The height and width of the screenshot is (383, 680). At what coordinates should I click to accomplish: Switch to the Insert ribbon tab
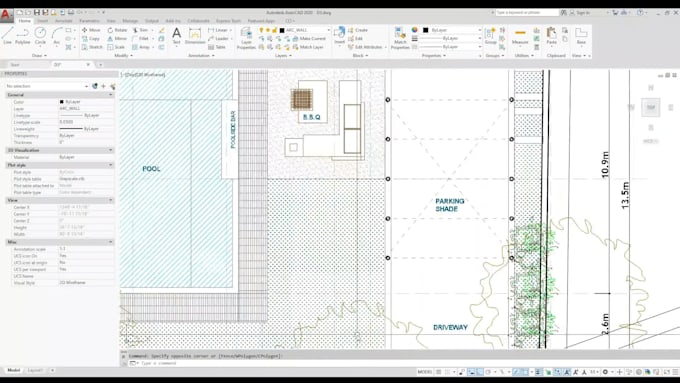pyautogui.click(x=42, y=21)
